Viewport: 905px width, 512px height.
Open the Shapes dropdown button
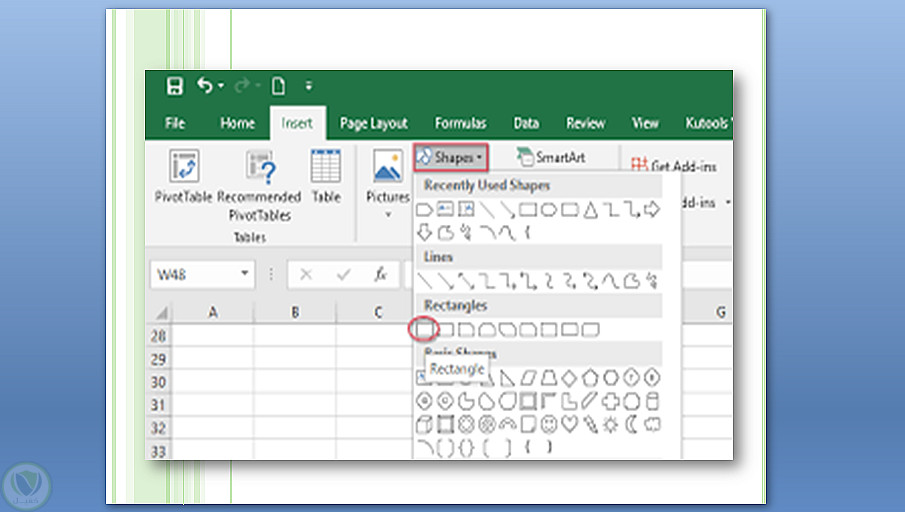coord(451,157)
